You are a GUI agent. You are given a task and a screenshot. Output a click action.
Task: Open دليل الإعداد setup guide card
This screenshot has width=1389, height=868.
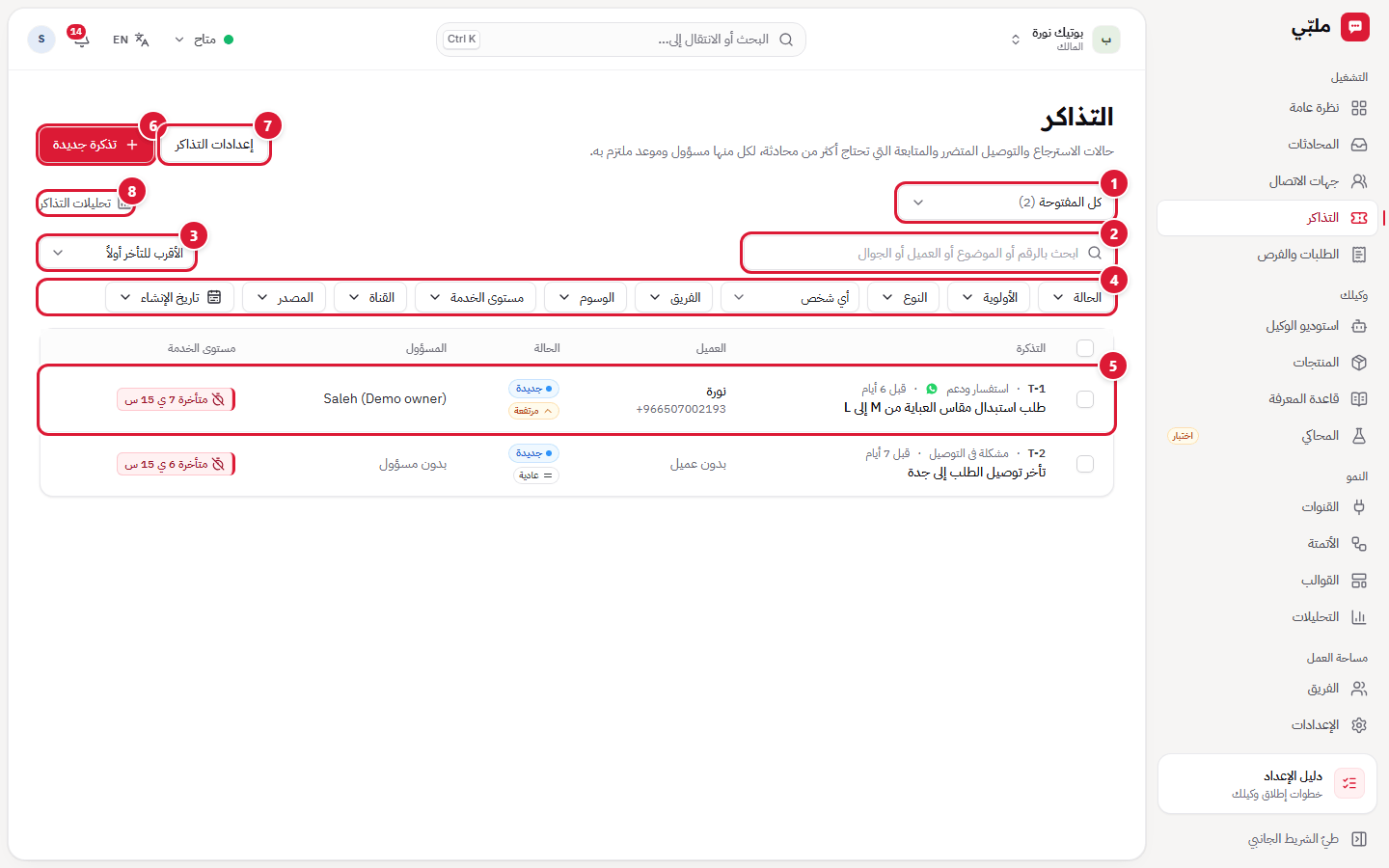tap(1267, 784)
